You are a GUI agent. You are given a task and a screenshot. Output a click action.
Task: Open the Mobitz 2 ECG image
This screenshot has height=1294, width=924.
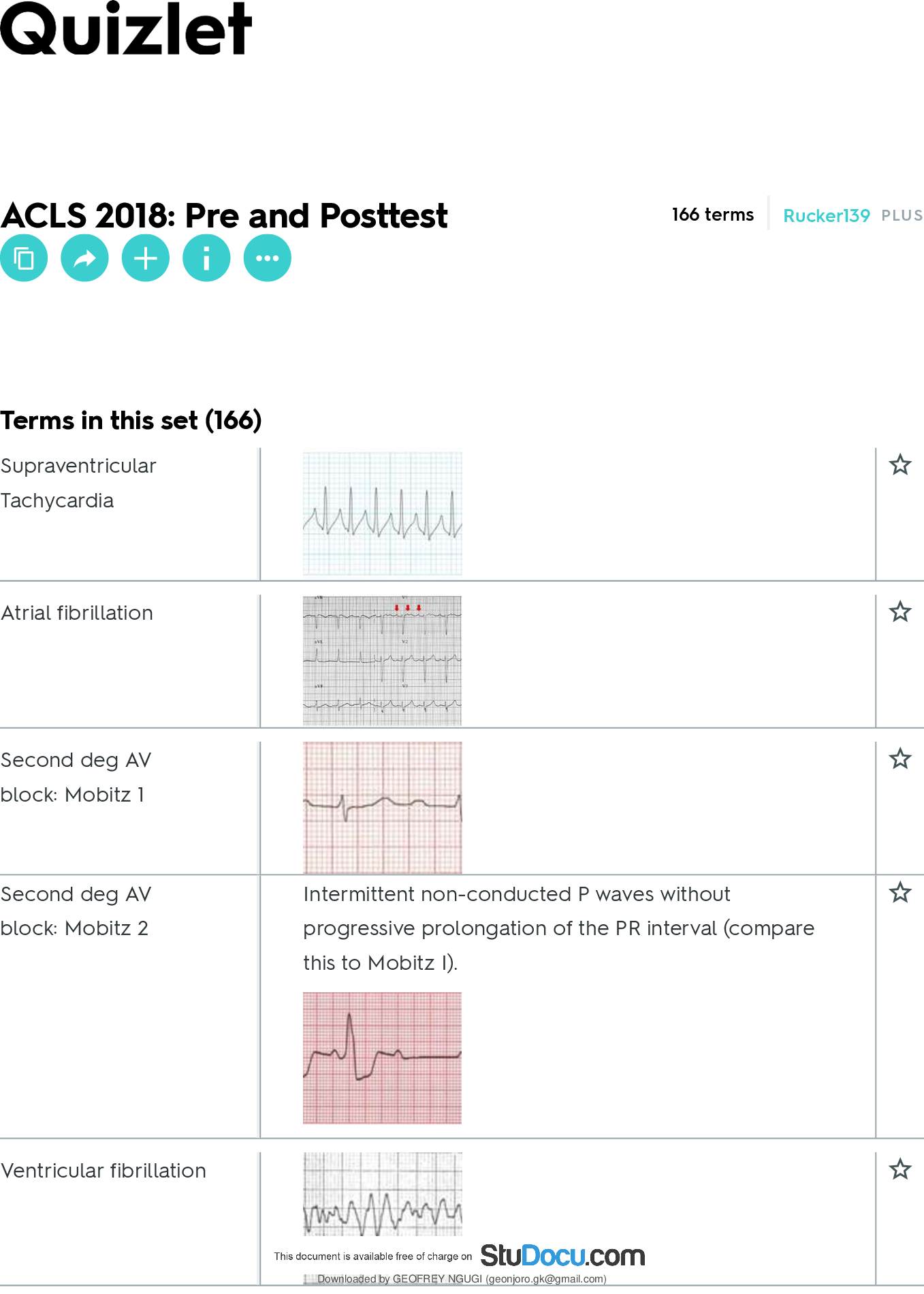[x=382, y=1058]
